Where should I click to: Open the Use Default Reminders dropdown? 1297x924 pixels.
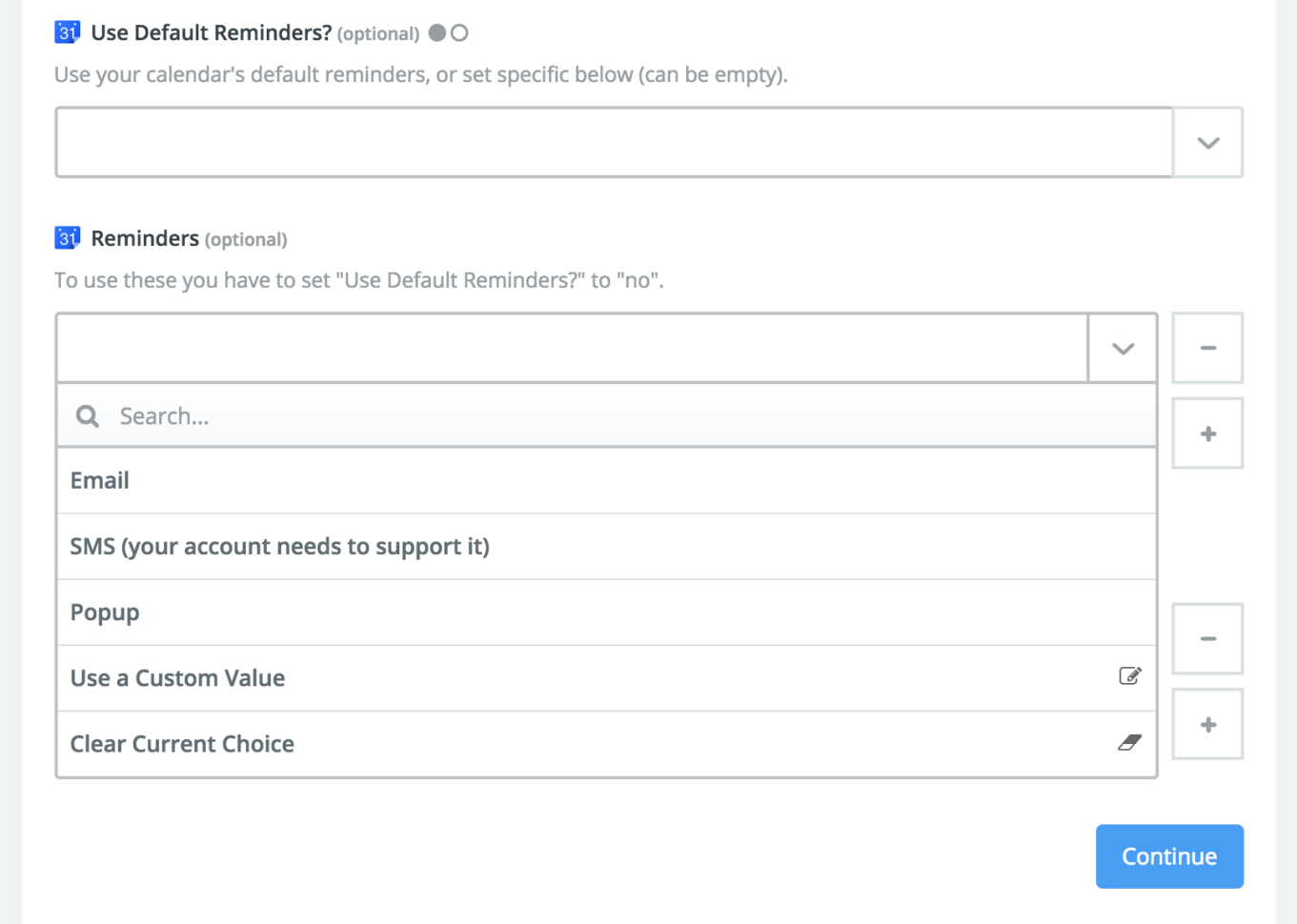1207,142
